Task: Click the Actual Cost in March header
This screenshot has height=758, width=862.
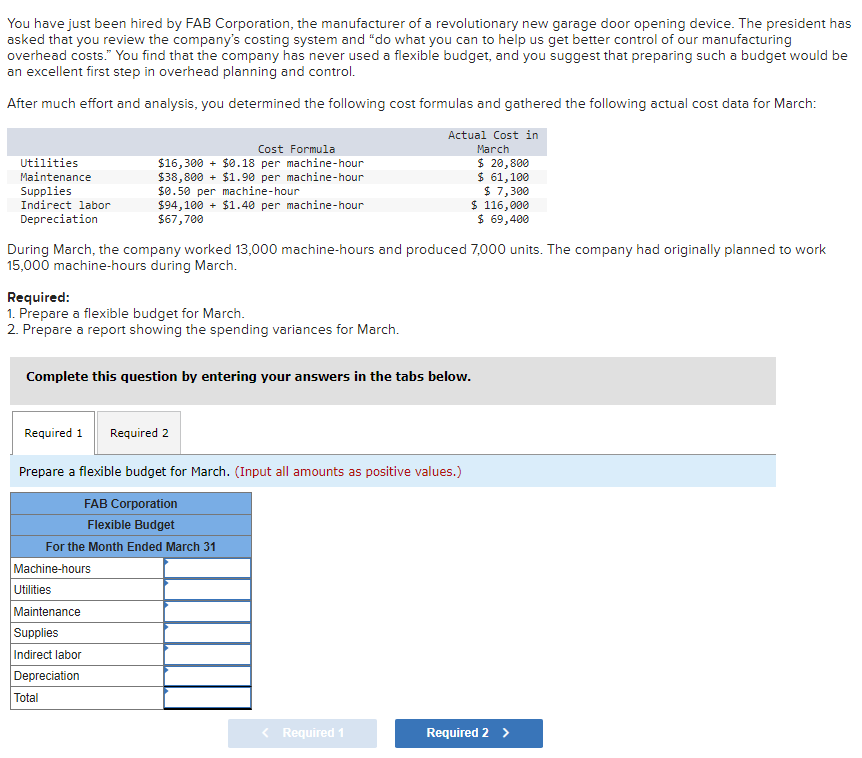Action: click(493, 142)
